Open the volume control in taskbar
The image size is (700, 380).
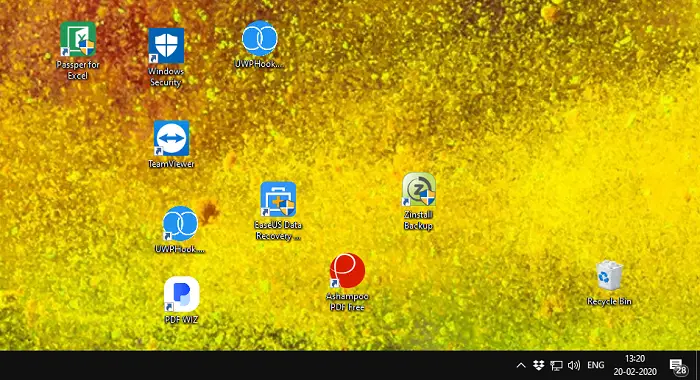[574, 365]
